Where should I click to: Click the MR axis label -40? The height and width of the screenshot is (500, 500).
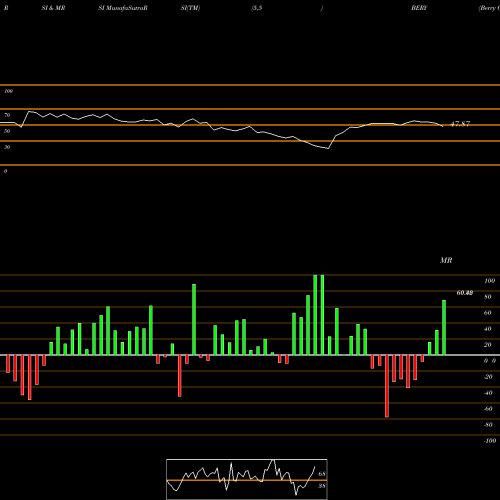[488, 393]
